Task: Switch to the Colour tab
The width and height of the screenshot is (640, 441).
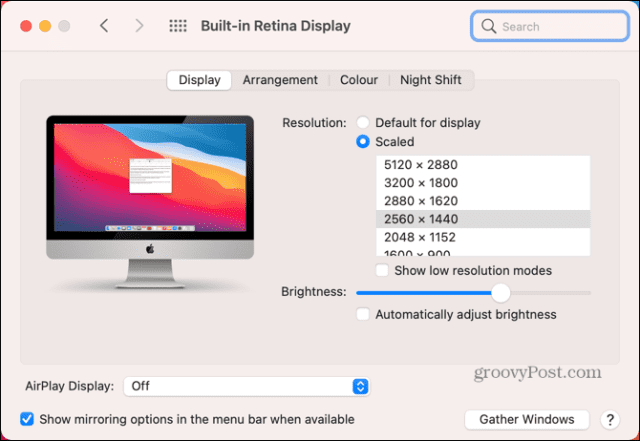Action: click(359, 80)
